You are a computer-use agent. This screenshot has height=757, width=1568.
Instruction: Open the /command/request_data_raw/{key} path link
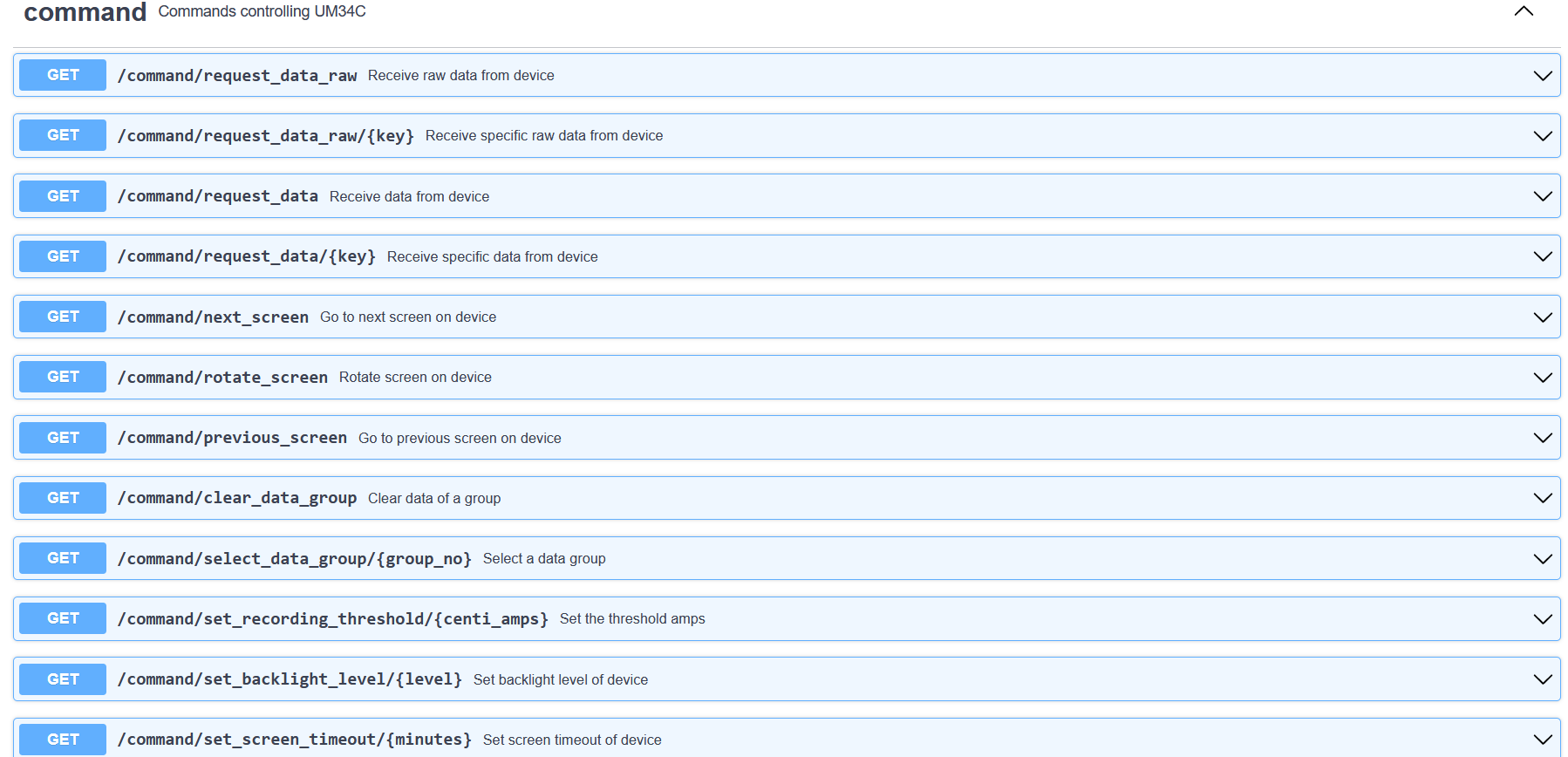pyautogui.click(x=266, y=136)
